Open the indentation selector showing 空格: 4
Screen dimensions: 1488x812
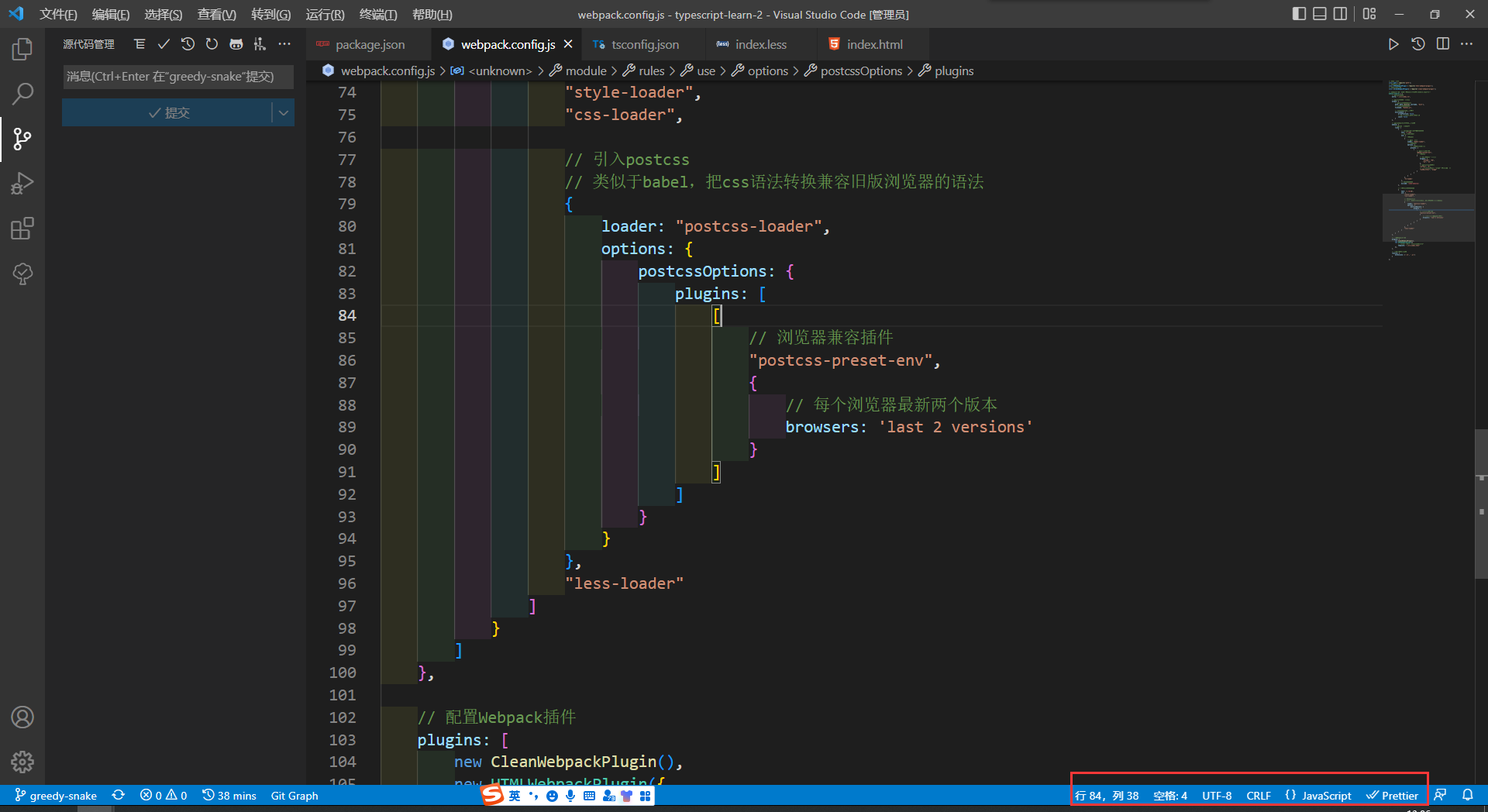click(x=1170, y=796)
